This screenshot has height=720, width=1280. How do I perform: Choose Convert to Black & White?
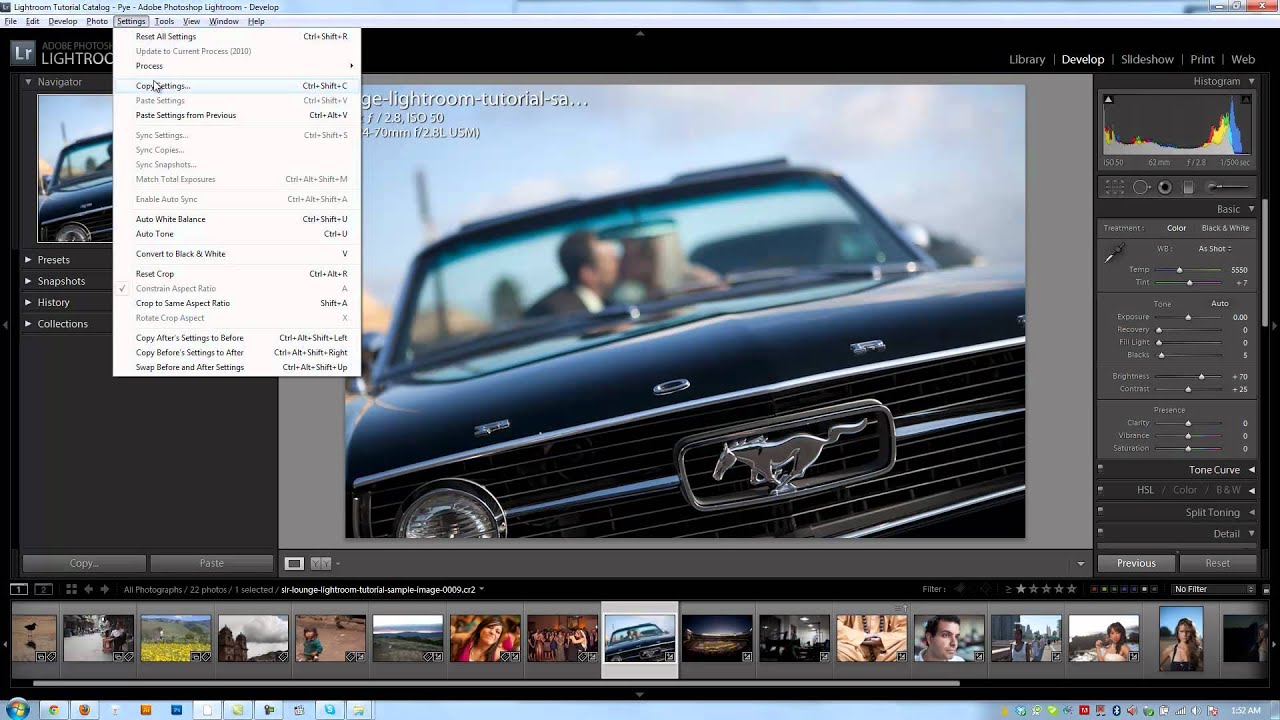tap(237, 254)
